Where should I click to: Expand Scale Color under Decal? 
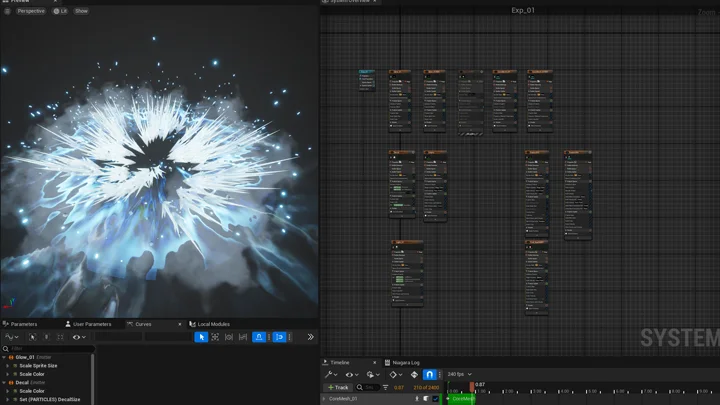point(8,391)
